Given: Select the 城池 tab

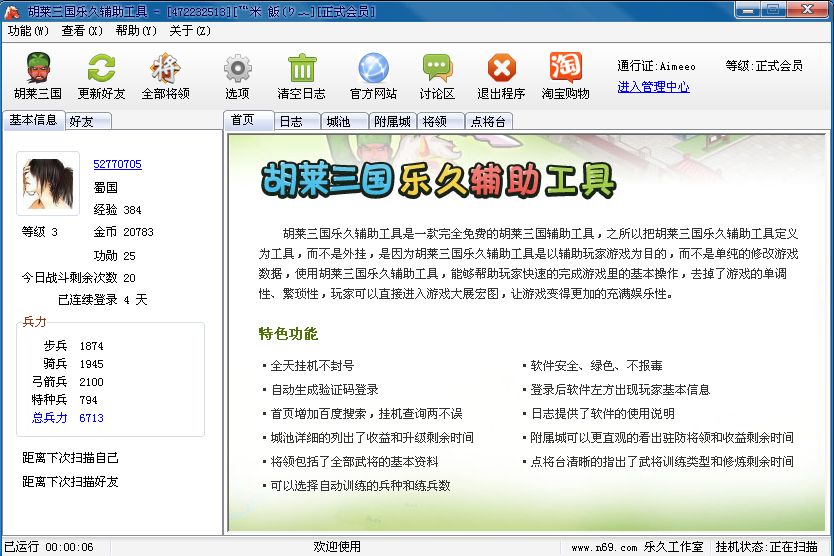Looking at the screenshot, I should tap(345, 121).
